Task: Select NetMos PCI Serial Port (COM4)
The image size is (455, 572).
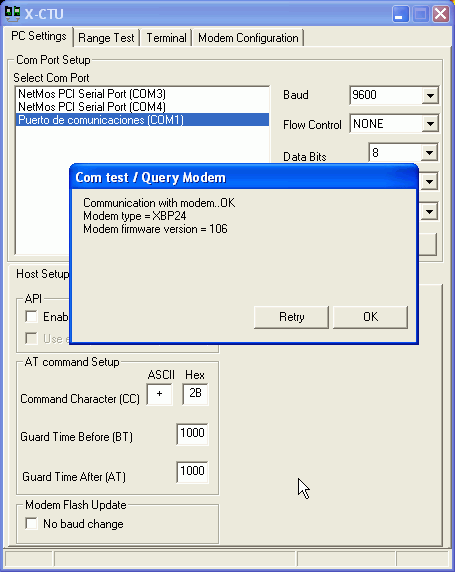Action: pos(142,107)
